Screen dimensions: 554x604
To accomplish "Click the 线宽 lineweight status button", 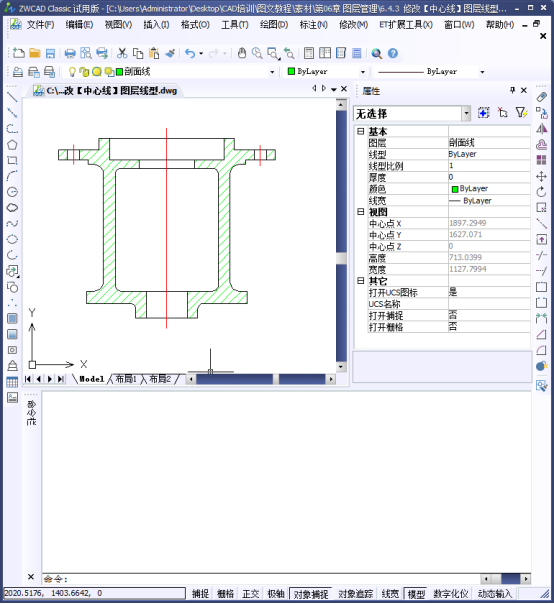I will pyautogui.click(x=390, y=594).
